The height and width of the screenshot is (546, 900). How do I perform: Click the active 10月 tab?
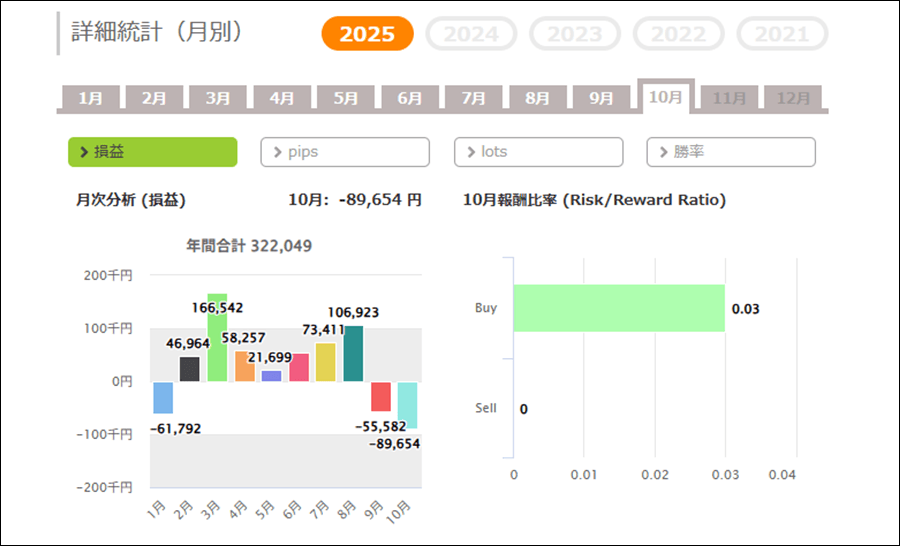click(665, 97)
